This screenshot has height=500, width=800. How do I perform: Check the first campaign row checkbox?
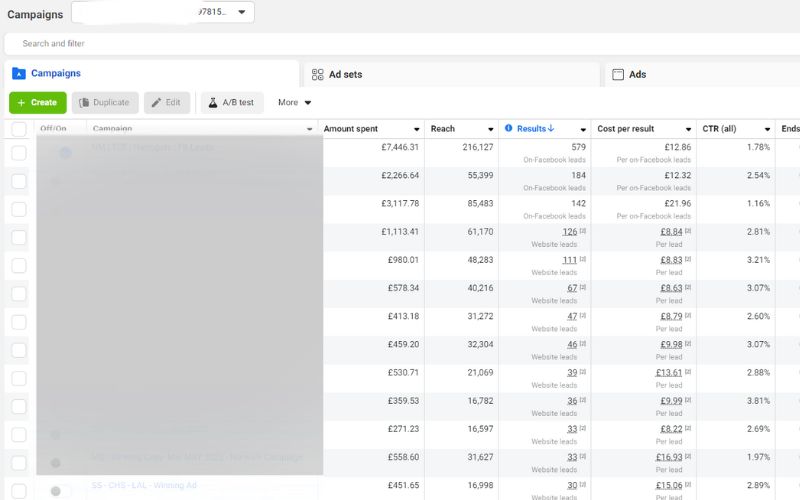tap(19, 153)
